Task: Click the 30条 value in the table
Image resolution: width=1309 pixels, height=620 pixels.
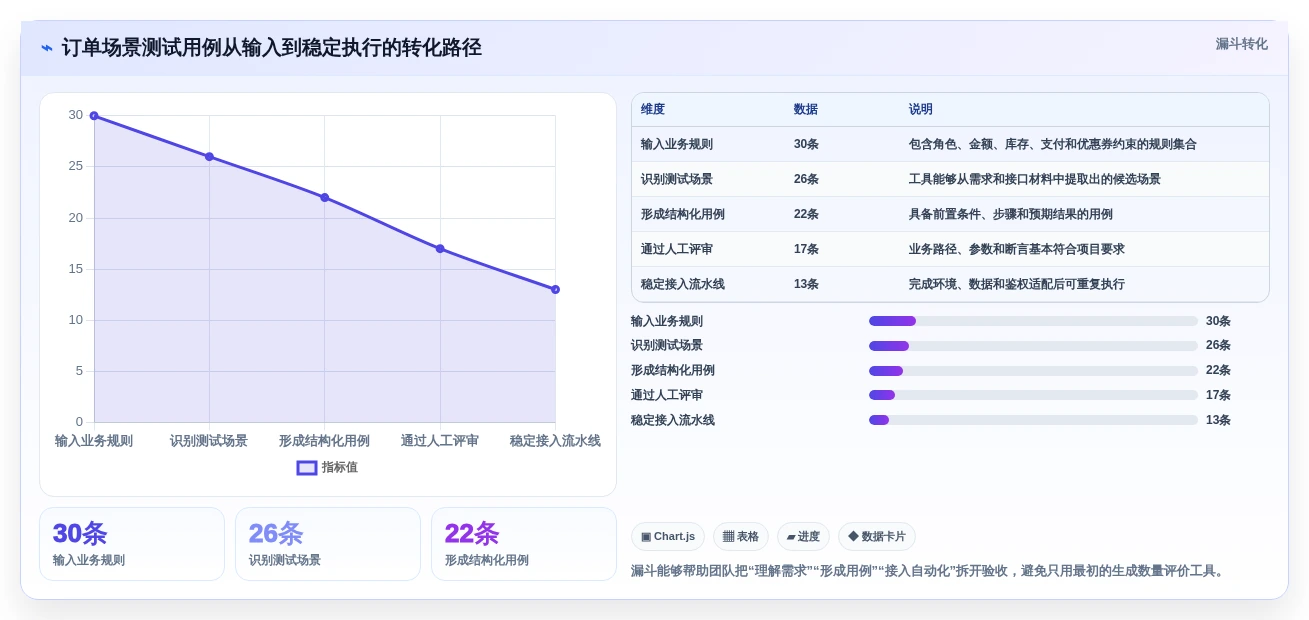Action: [x=806, y=144]
